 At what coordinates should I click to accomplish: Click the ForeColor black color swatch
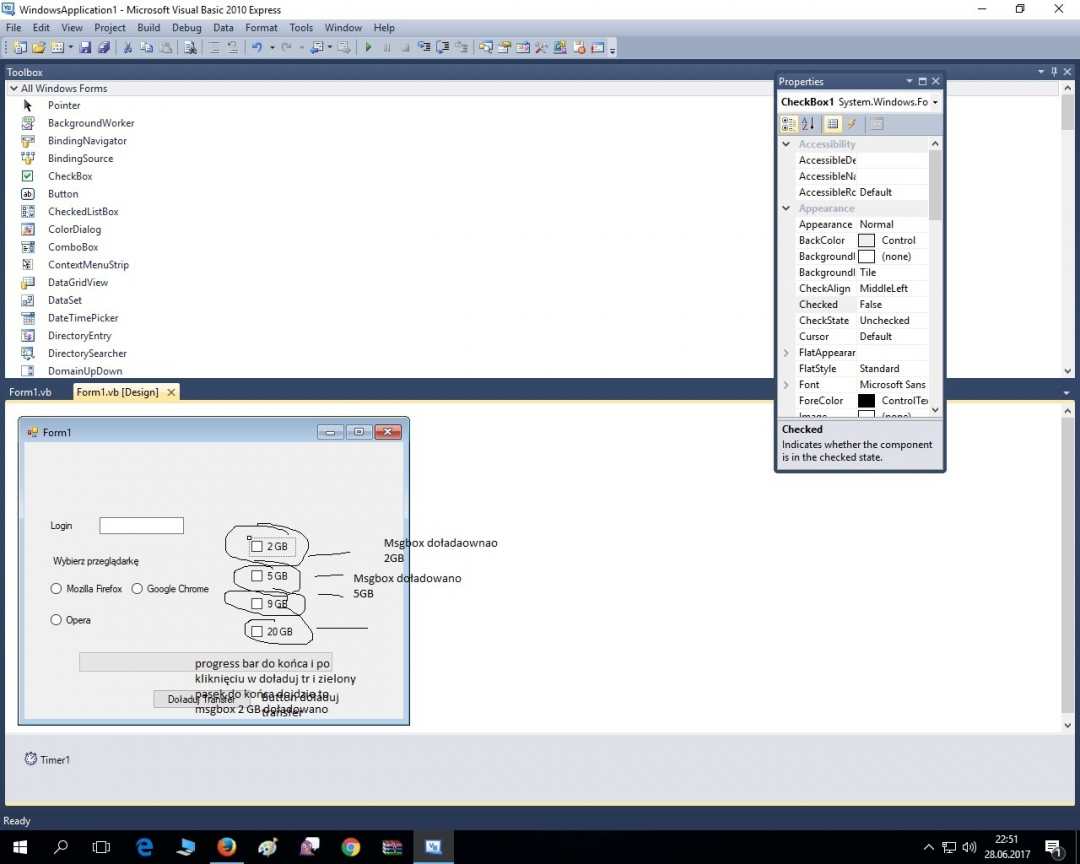(866, 400)
